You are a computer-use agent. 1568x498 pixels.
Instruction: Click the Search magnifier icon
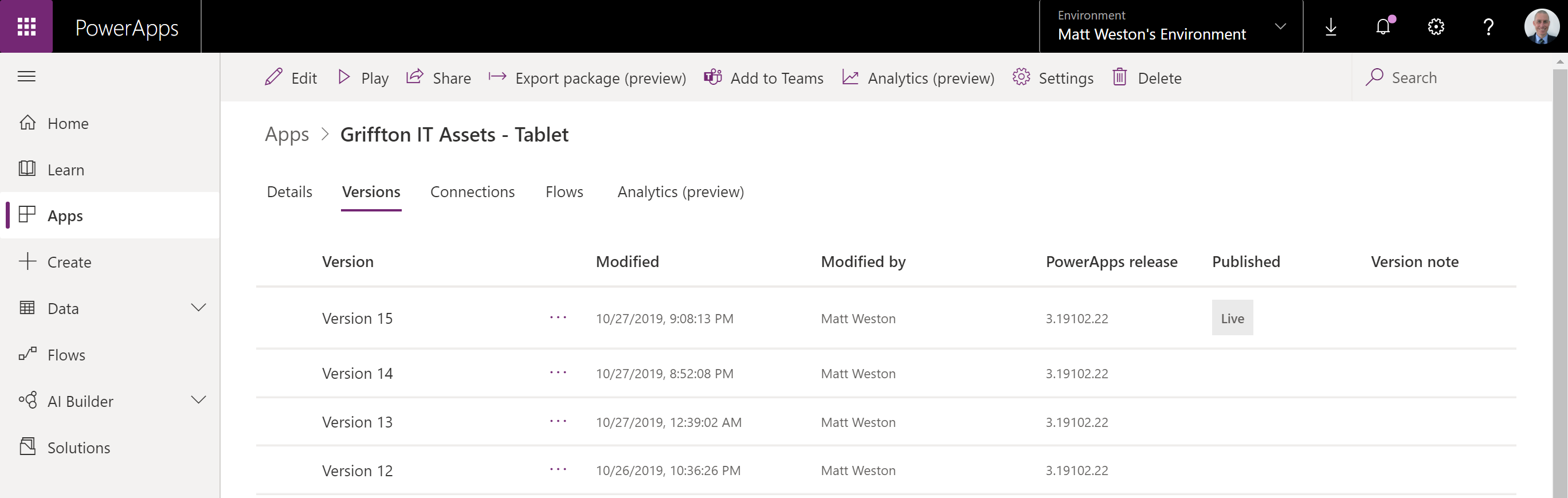click(1374, 77)
